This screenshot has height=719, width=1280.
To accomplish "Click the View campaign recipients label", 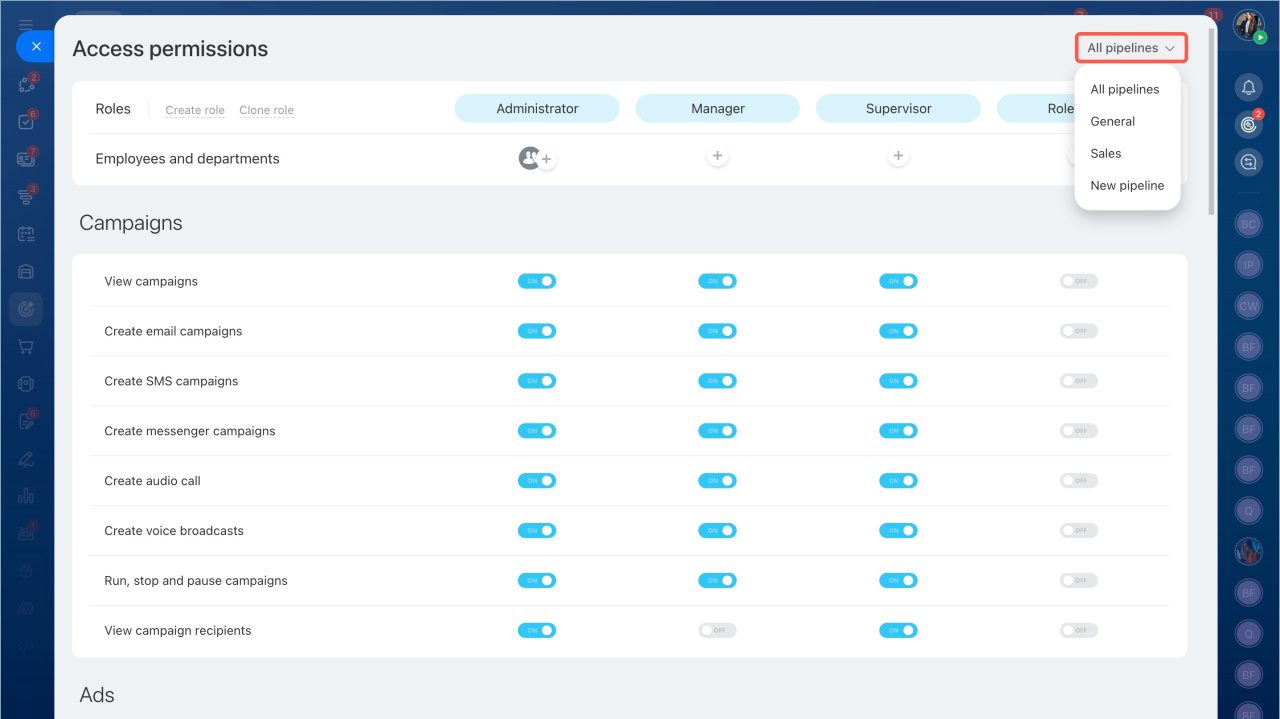I will [178, 631].
